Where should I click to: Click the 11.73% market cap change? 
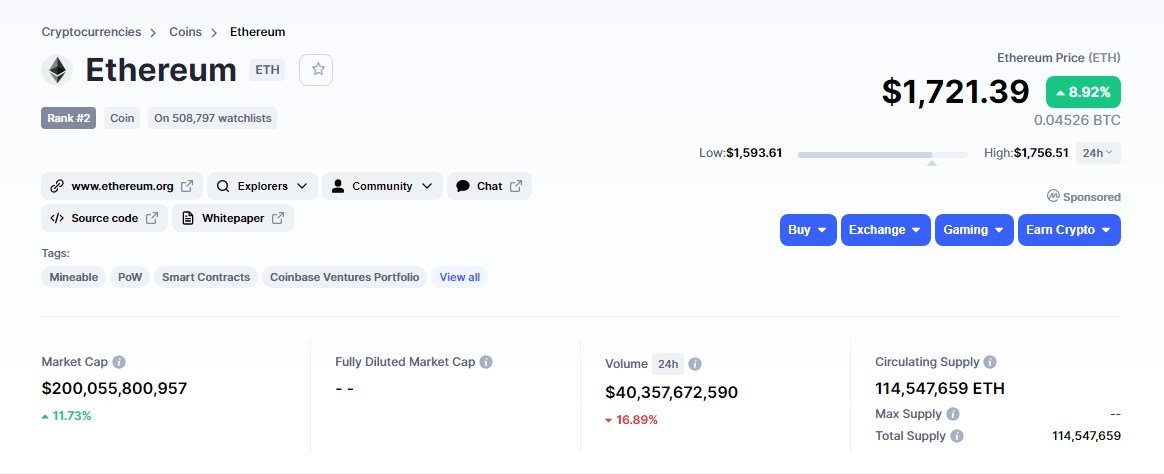point(67,416)
